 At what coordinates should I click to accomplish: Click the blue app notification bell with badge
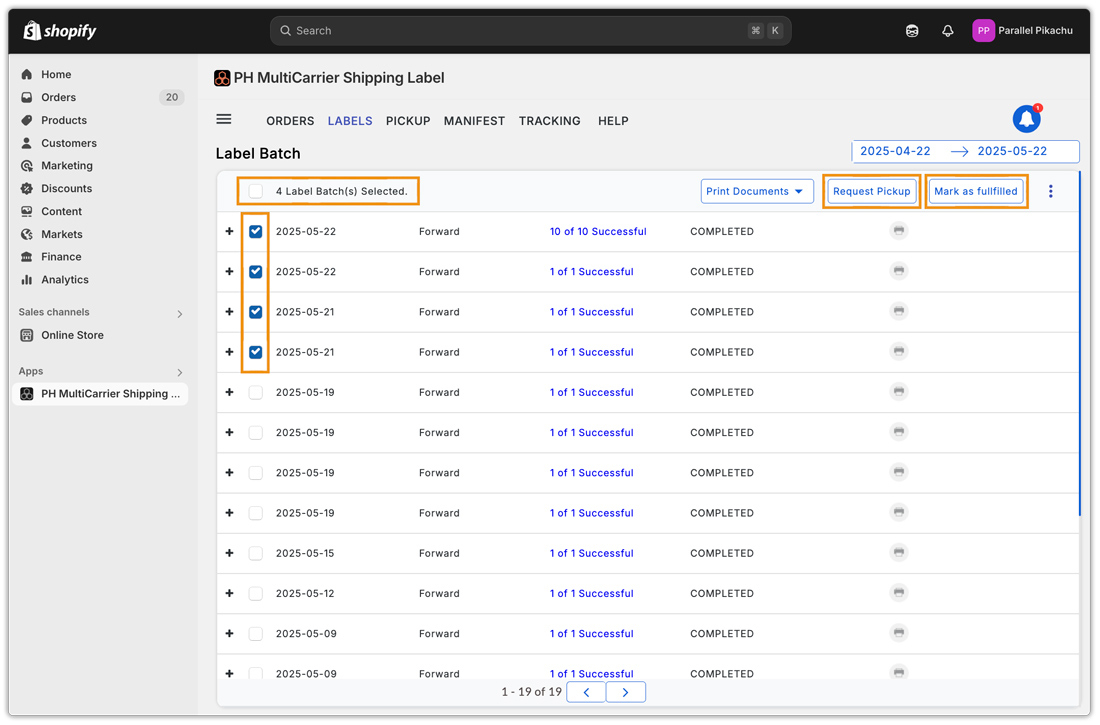(1027, 118)
